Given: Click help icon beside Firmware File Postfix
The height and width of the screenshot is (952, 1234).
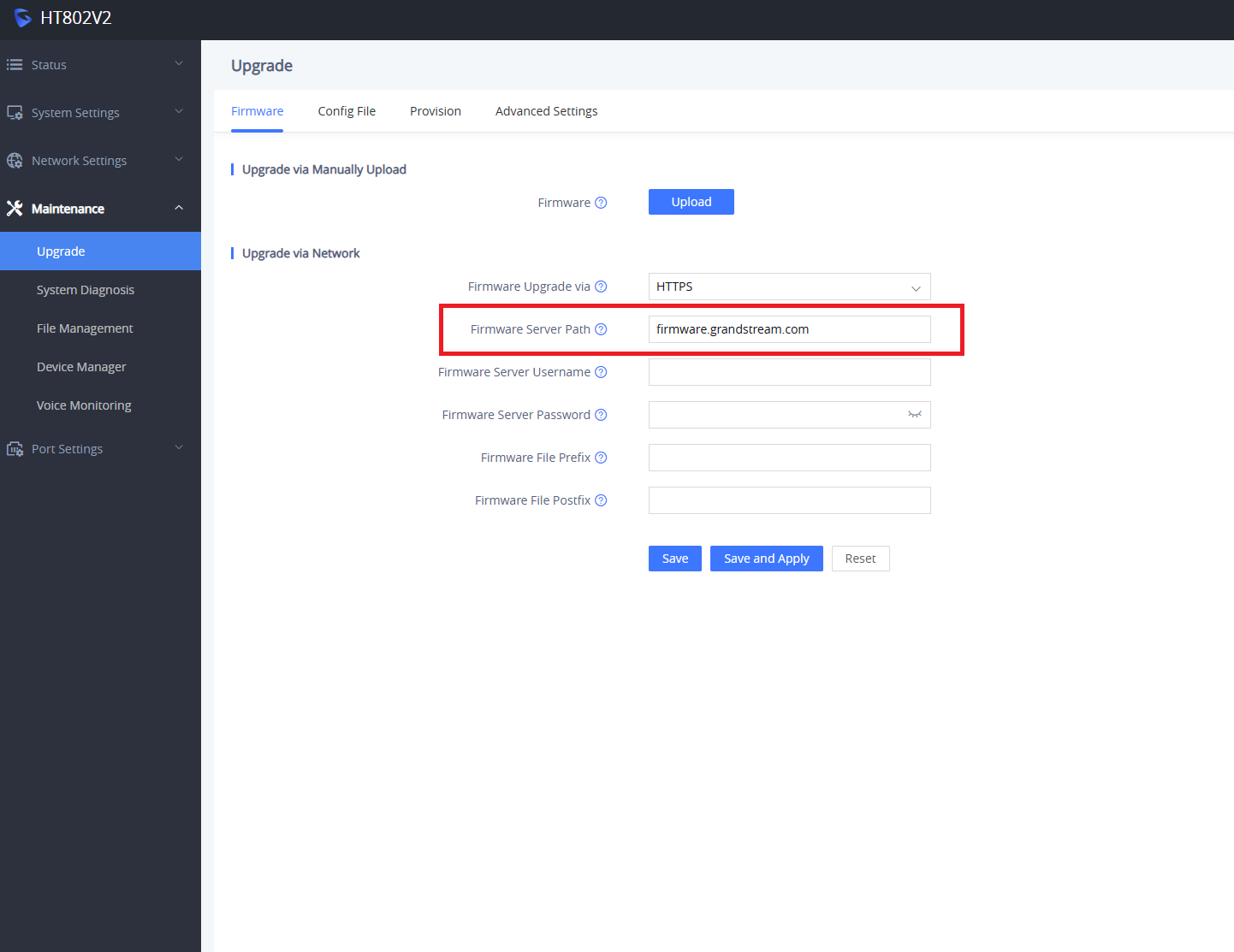Looking at the screenshot, I should [601, 500].
